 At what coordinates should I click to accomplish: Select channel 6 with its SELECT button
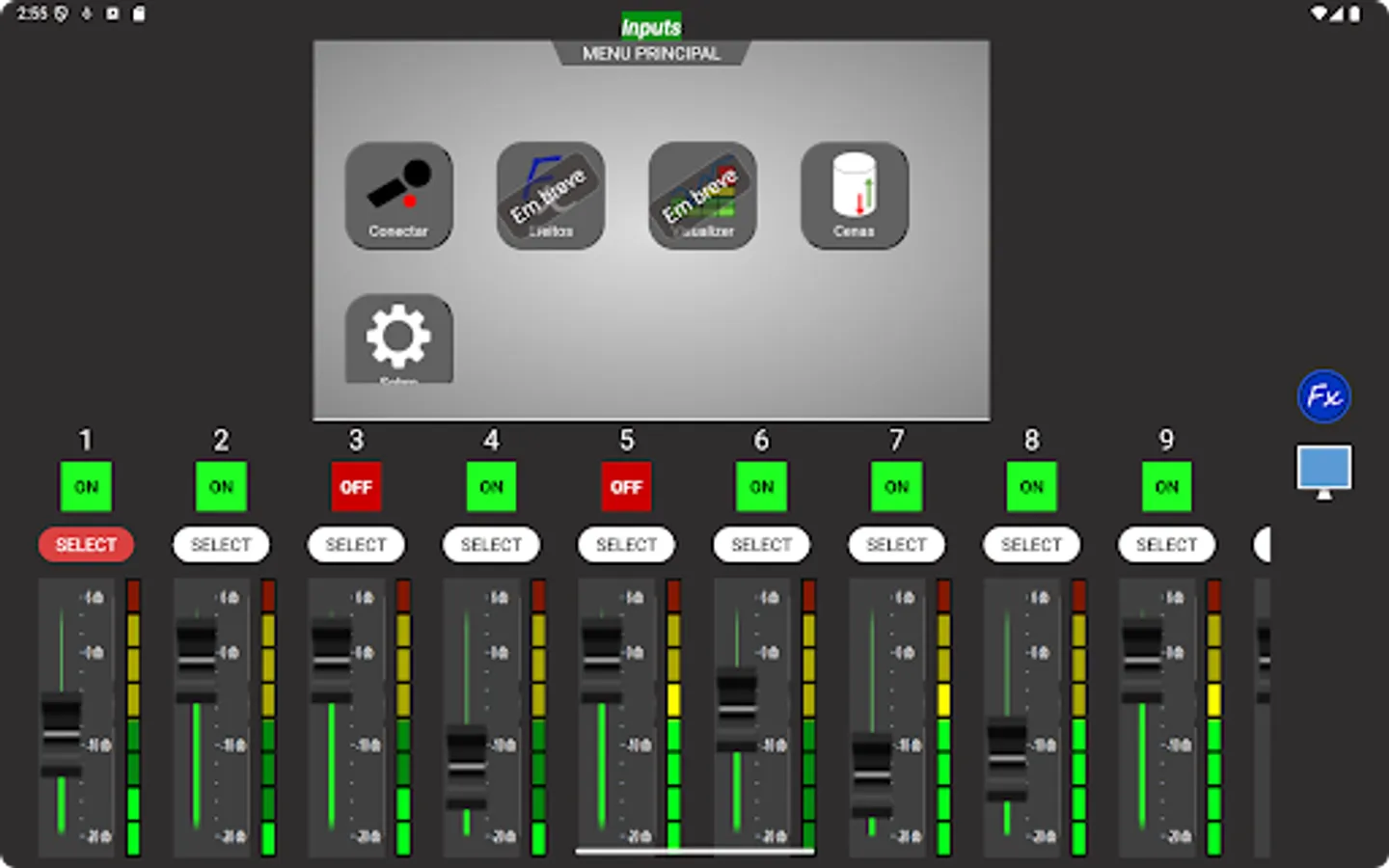761,545
